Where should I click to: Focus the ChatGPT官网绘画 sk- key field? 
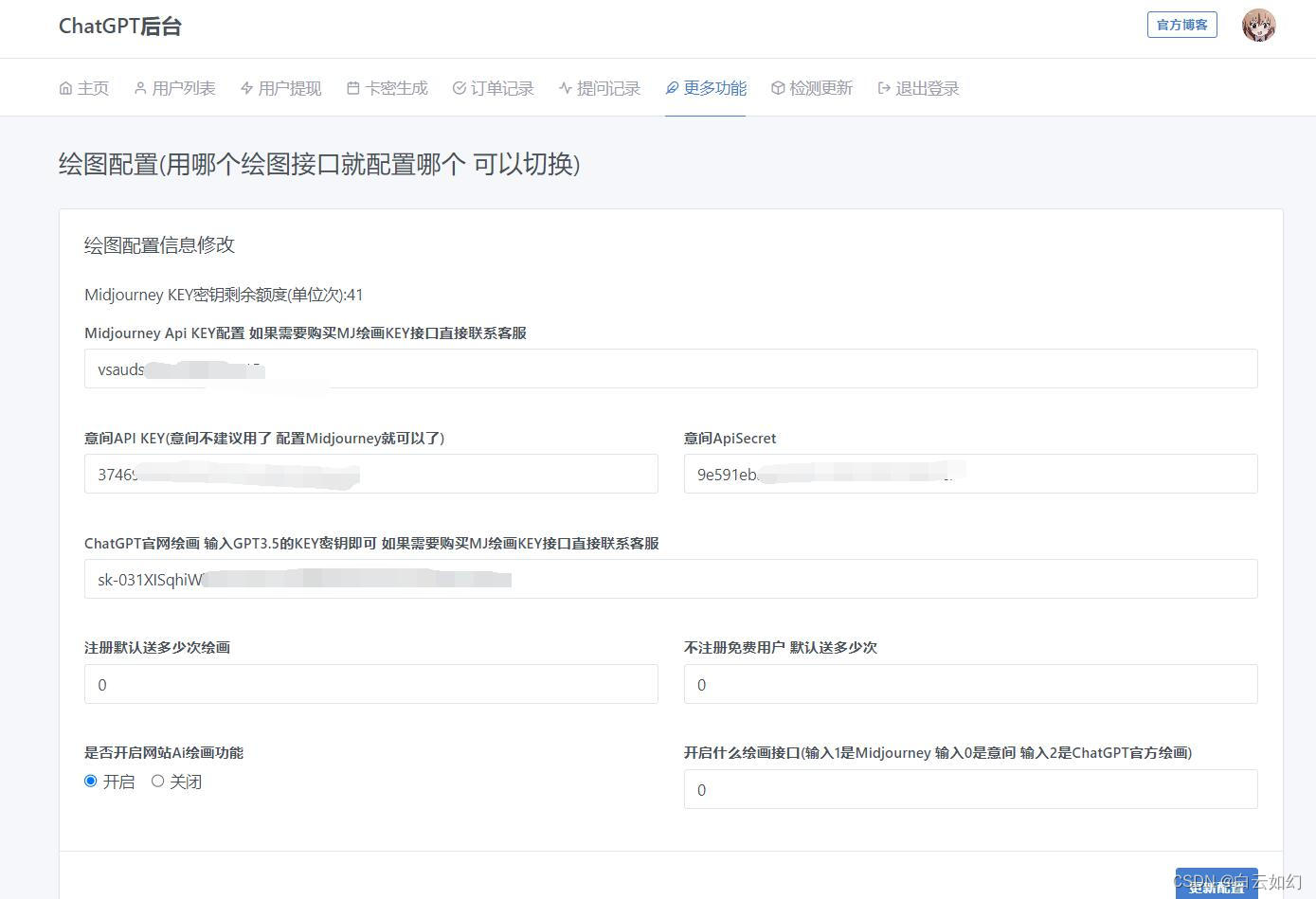click(x=671, y=579)
